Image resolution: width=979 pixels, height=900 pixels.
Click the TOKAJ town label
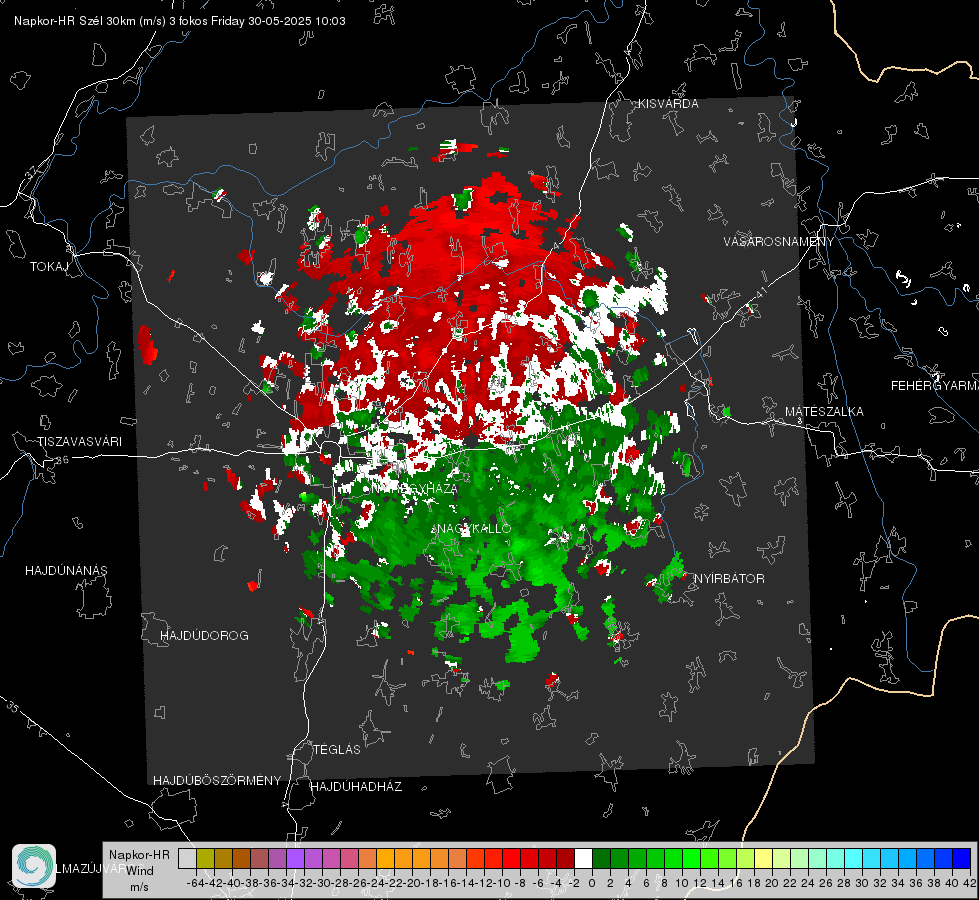(49, 267)
